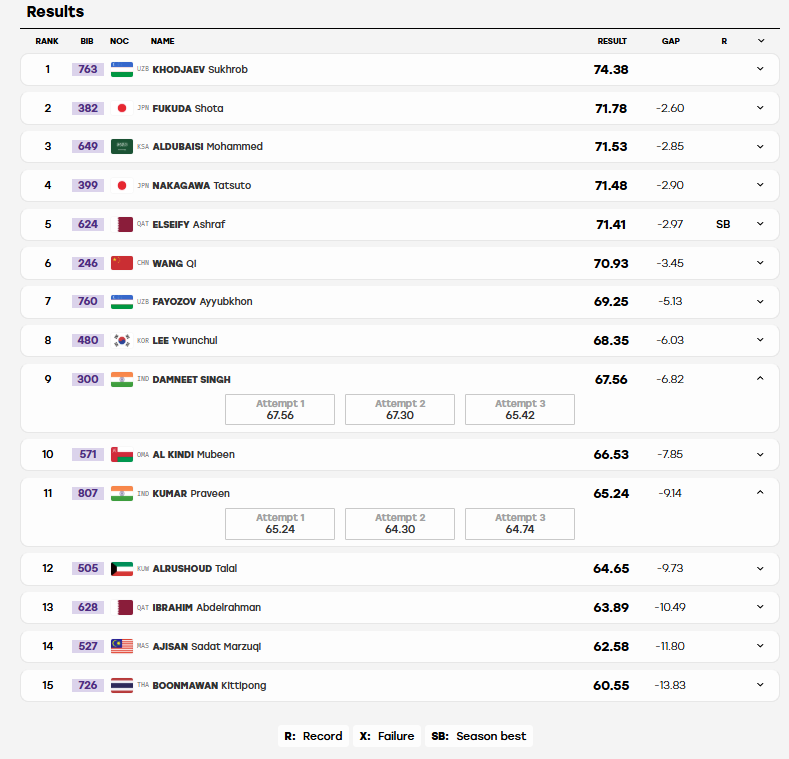Screen dimensions: 789x759
Task: Click the 'X: Failure' legend chip
Action: [x=386, y=736]
